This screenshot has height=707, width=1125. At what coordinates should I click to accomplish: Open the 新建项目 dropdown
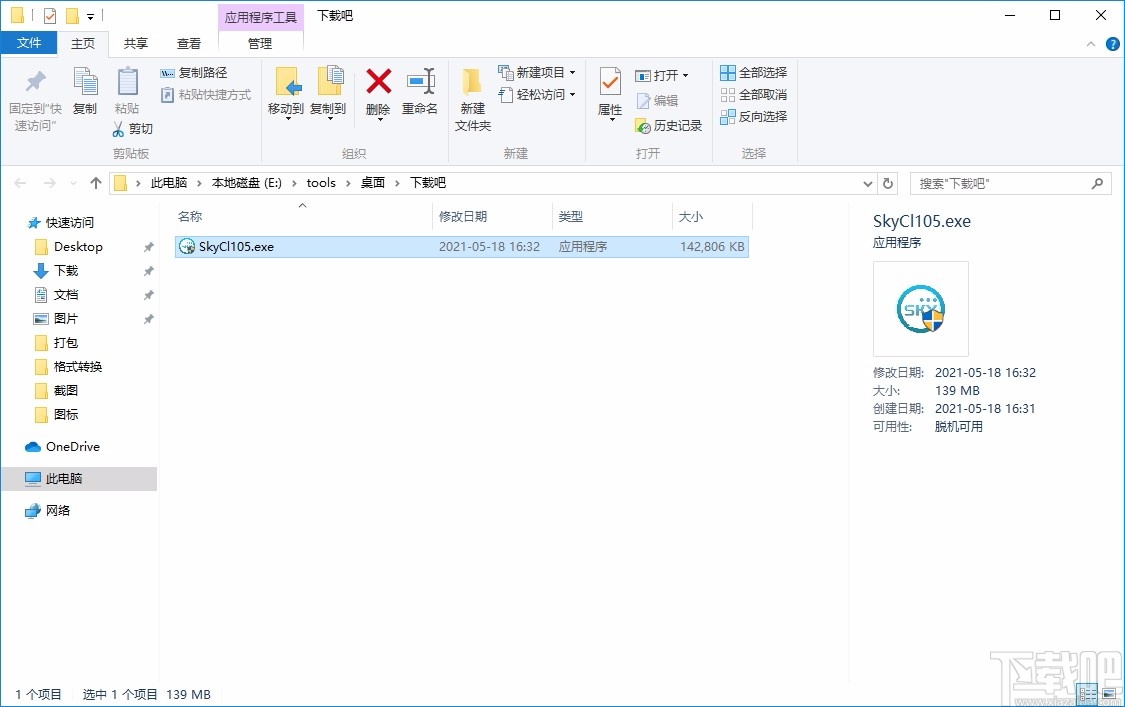(537, 71)
